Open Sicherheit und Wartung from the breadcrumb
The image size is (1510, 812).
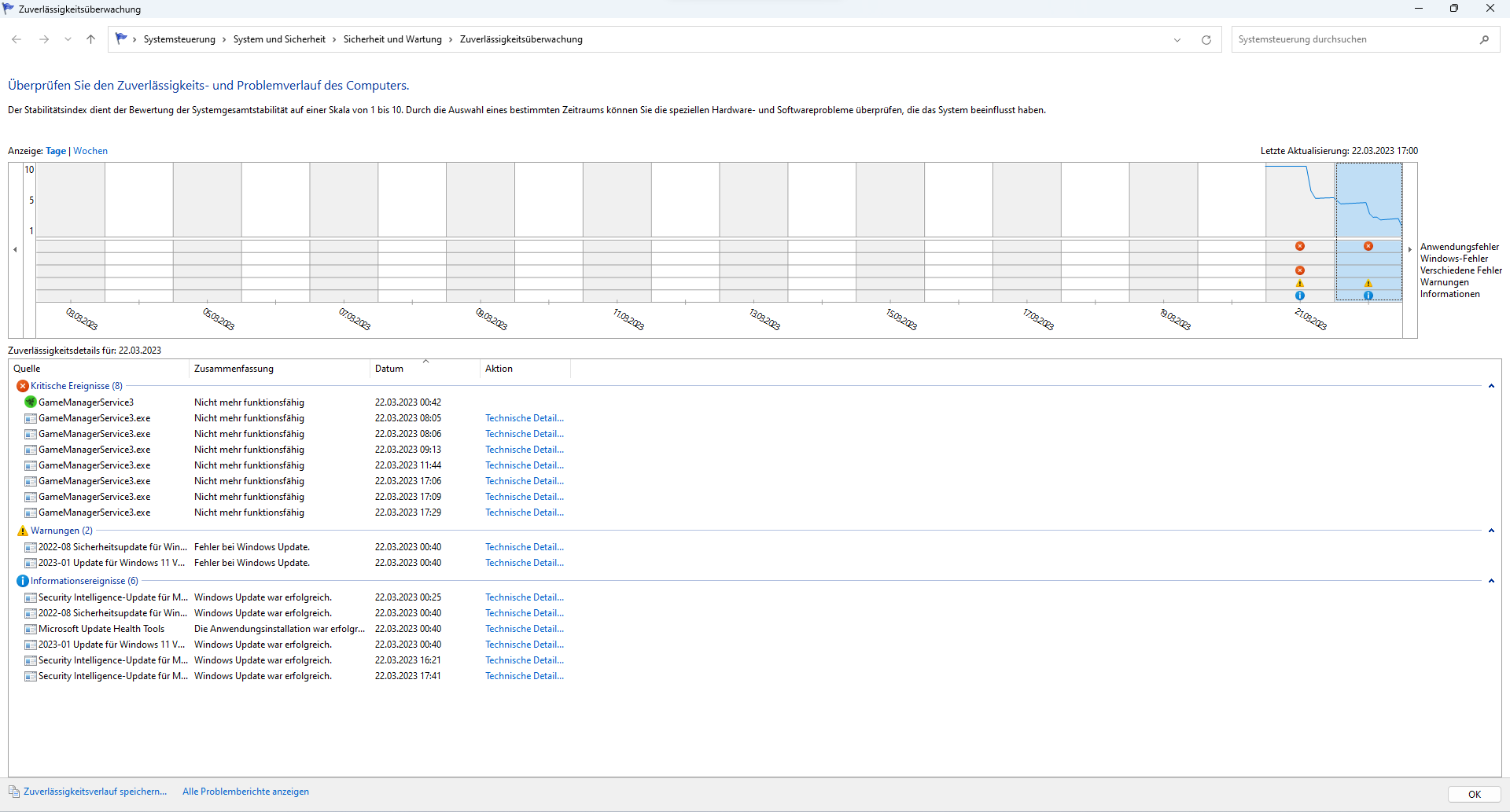click(x=392, y=39)
